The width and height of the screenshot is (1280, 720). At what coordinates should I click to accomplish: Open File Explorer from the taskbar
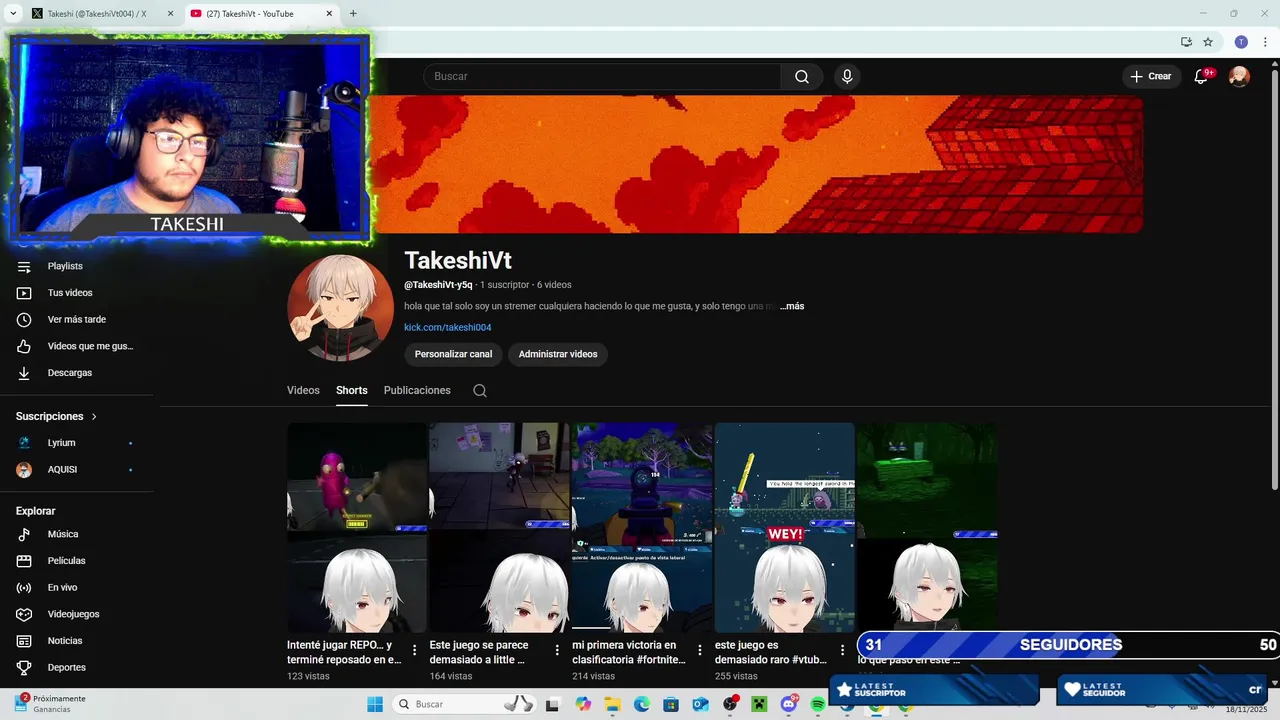point(612,705)
